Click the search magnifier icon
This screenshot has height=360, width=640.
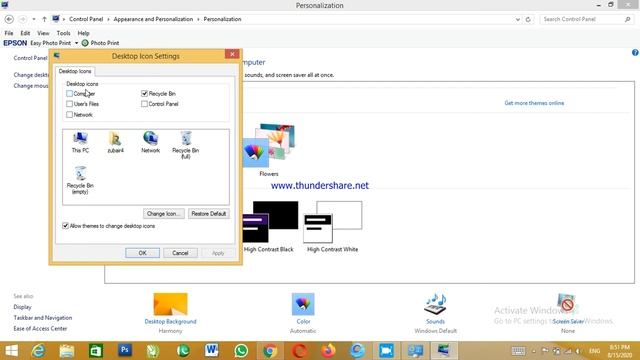[627, 19]
